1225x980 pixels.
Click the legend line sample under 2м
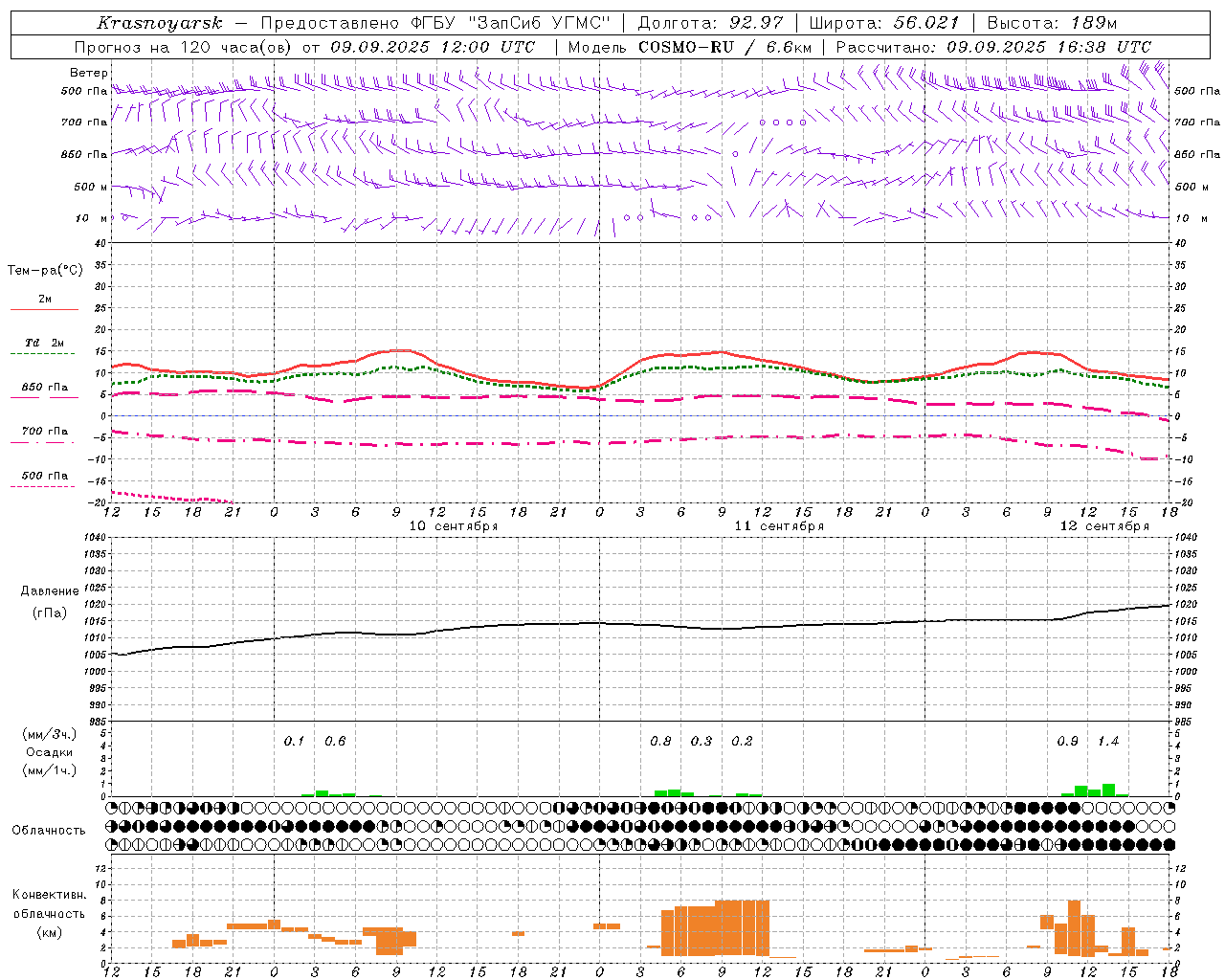44,310
